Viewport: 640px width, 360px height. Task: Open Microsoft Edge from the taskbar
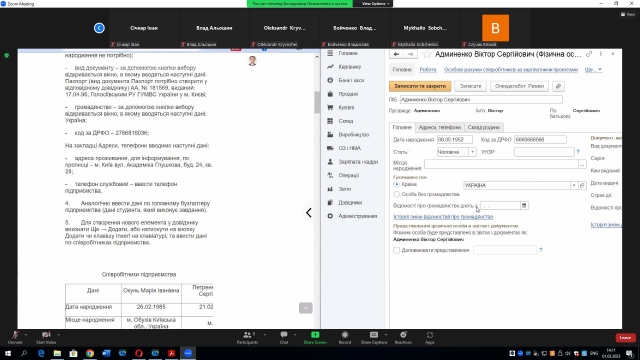click(41, 353)
